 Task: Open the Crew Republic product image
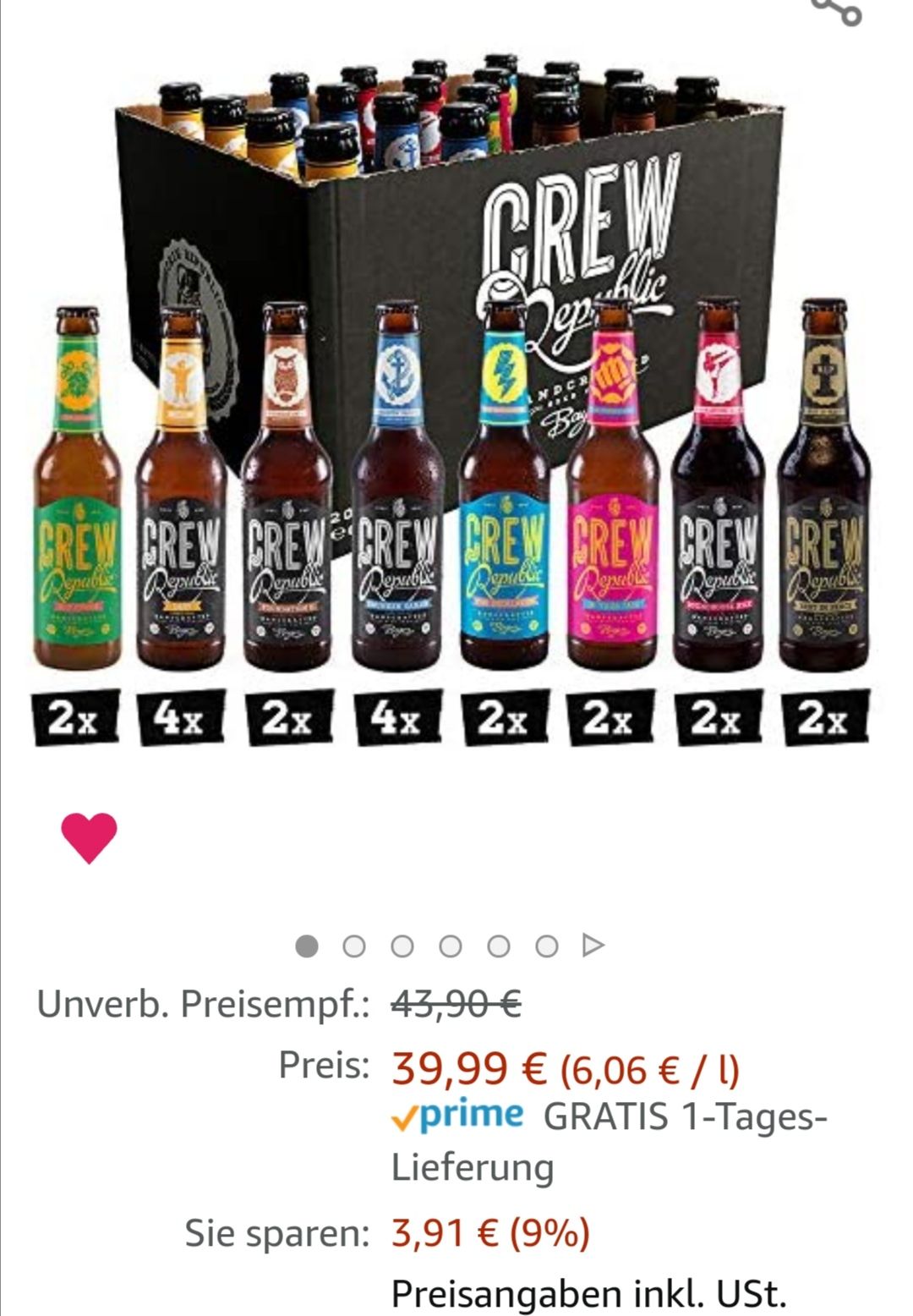[452, 398]
